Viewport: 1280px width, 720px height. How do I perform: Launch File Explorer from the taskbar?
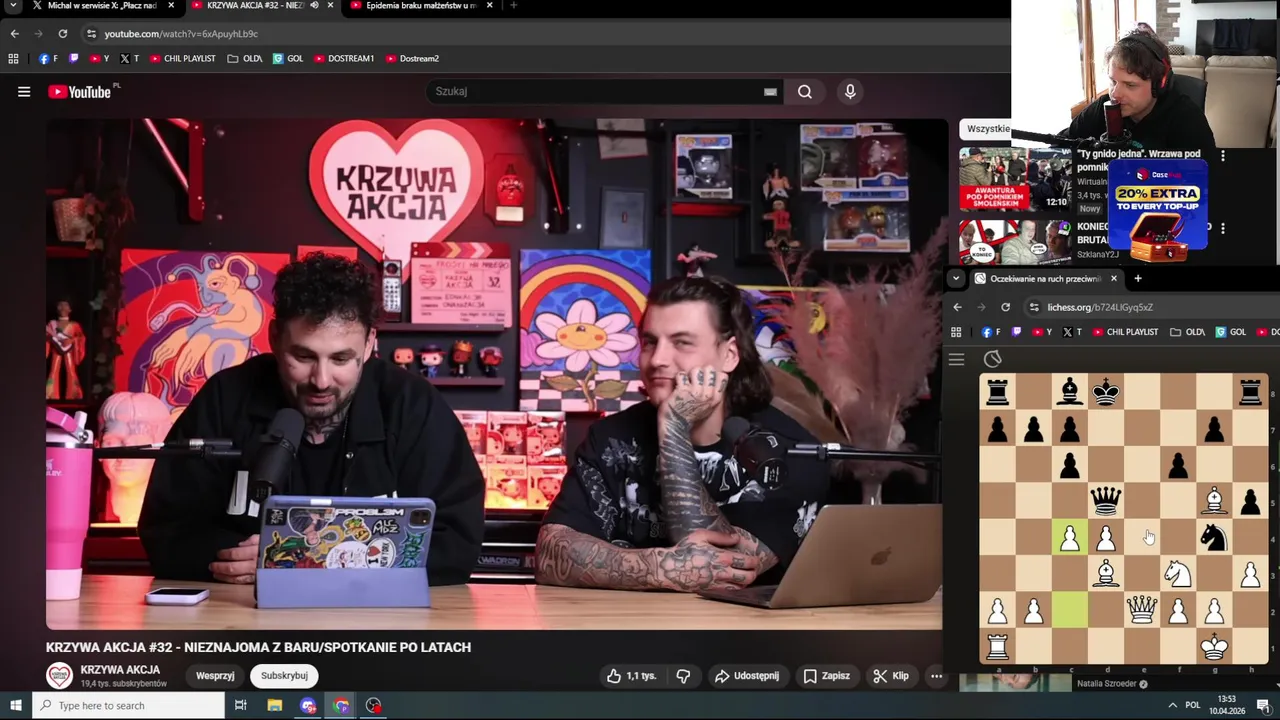275,705
